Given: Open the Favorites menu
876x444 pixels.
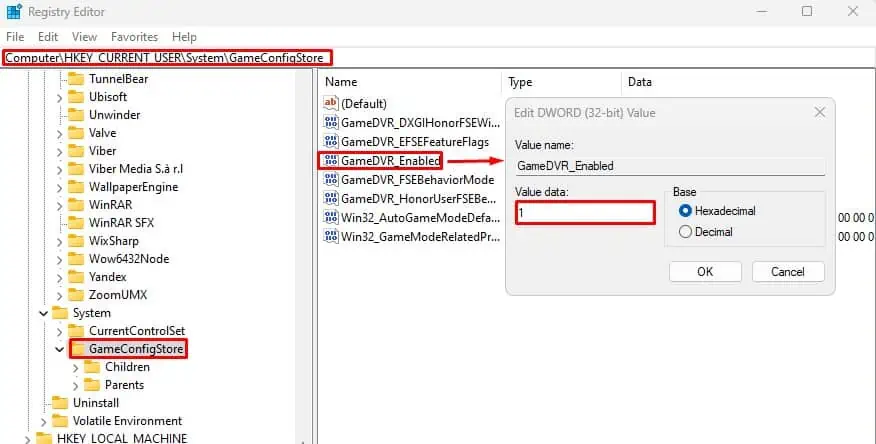Looking at the screenshot, I should pyautogui.click(x=134, y=37).
